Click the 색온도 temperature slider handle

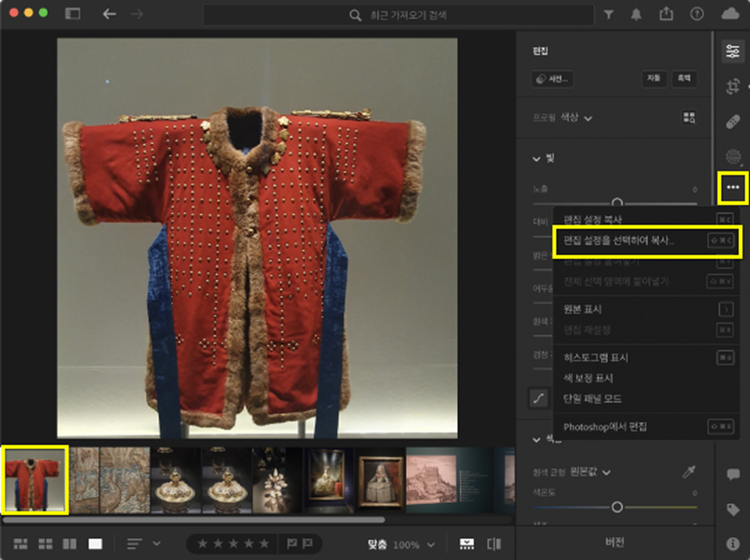pyautogui.click(x=617, y=507)
